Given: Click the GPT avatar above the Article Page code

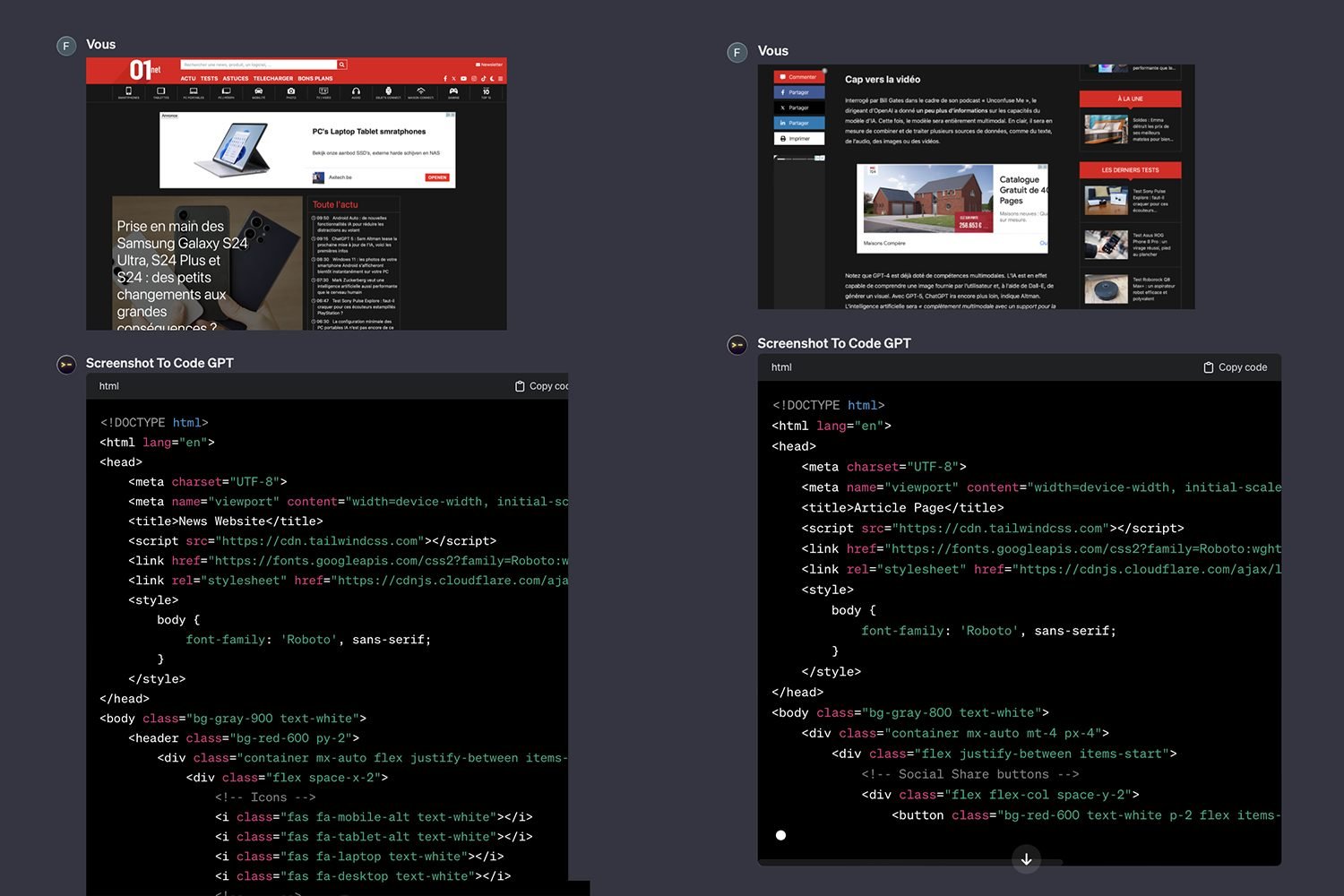Looking at the screenshot, I should coord(737,345).
